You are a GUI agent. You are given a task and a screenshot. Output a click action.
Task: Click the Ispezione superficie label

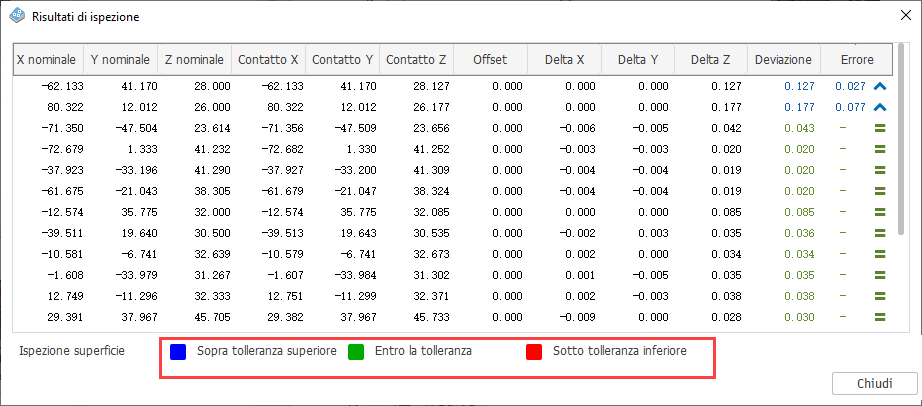click(72, 352)
